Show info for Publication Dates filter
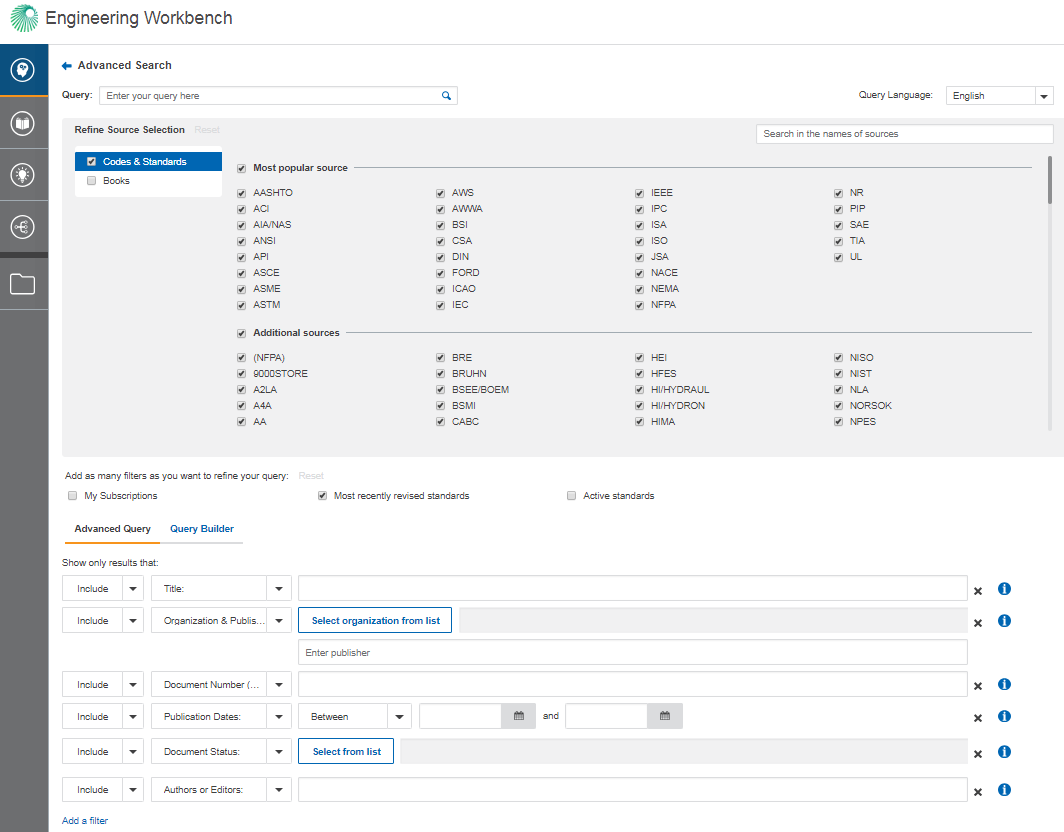Image resolution: width=1064 pixels, height=832 pixels. pos(1004,717)
